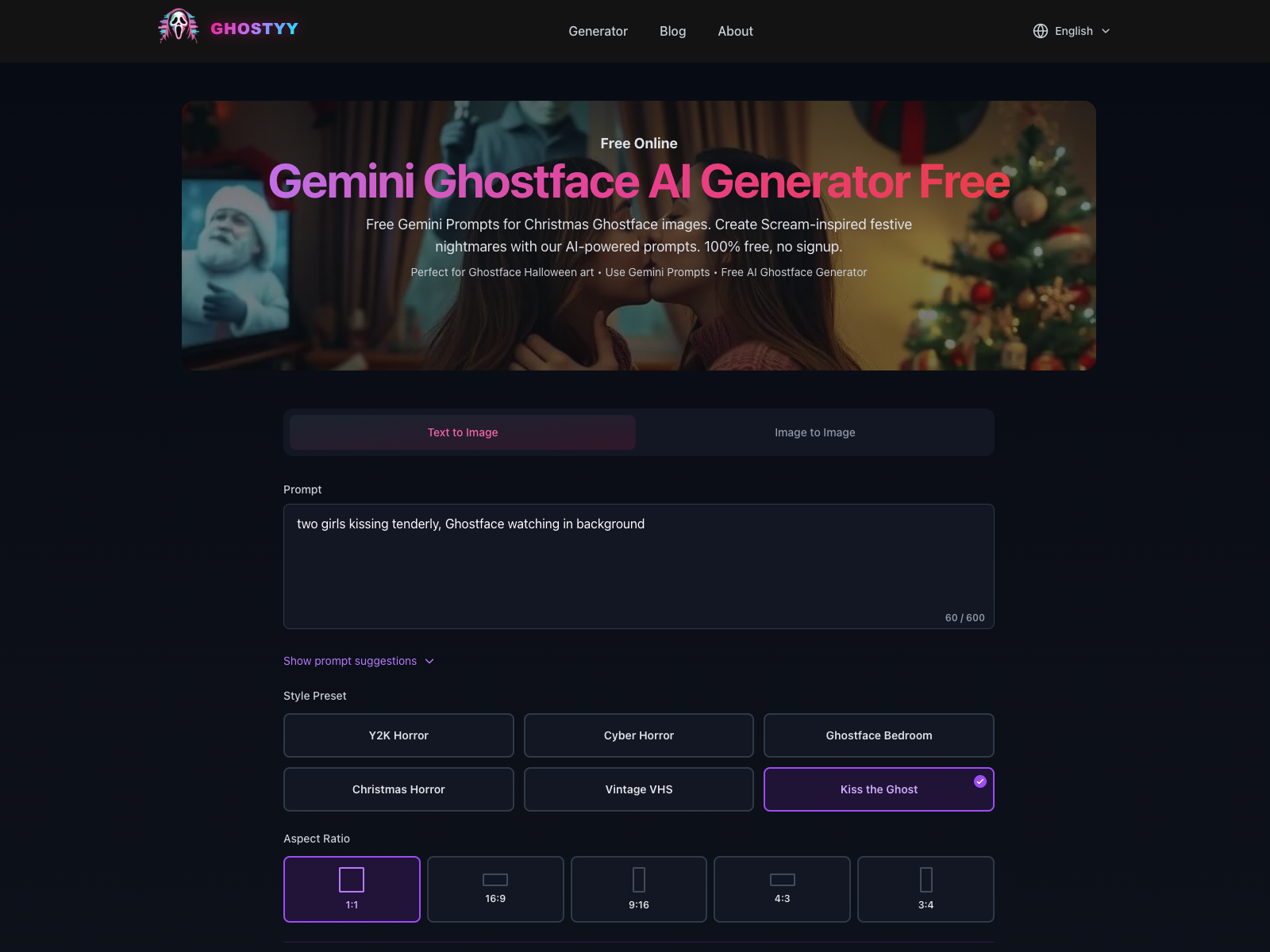Click the checkmark on Kiss the Ghost
The width and height of the screenshot is (1270, 952).
[x=980, y=781]
